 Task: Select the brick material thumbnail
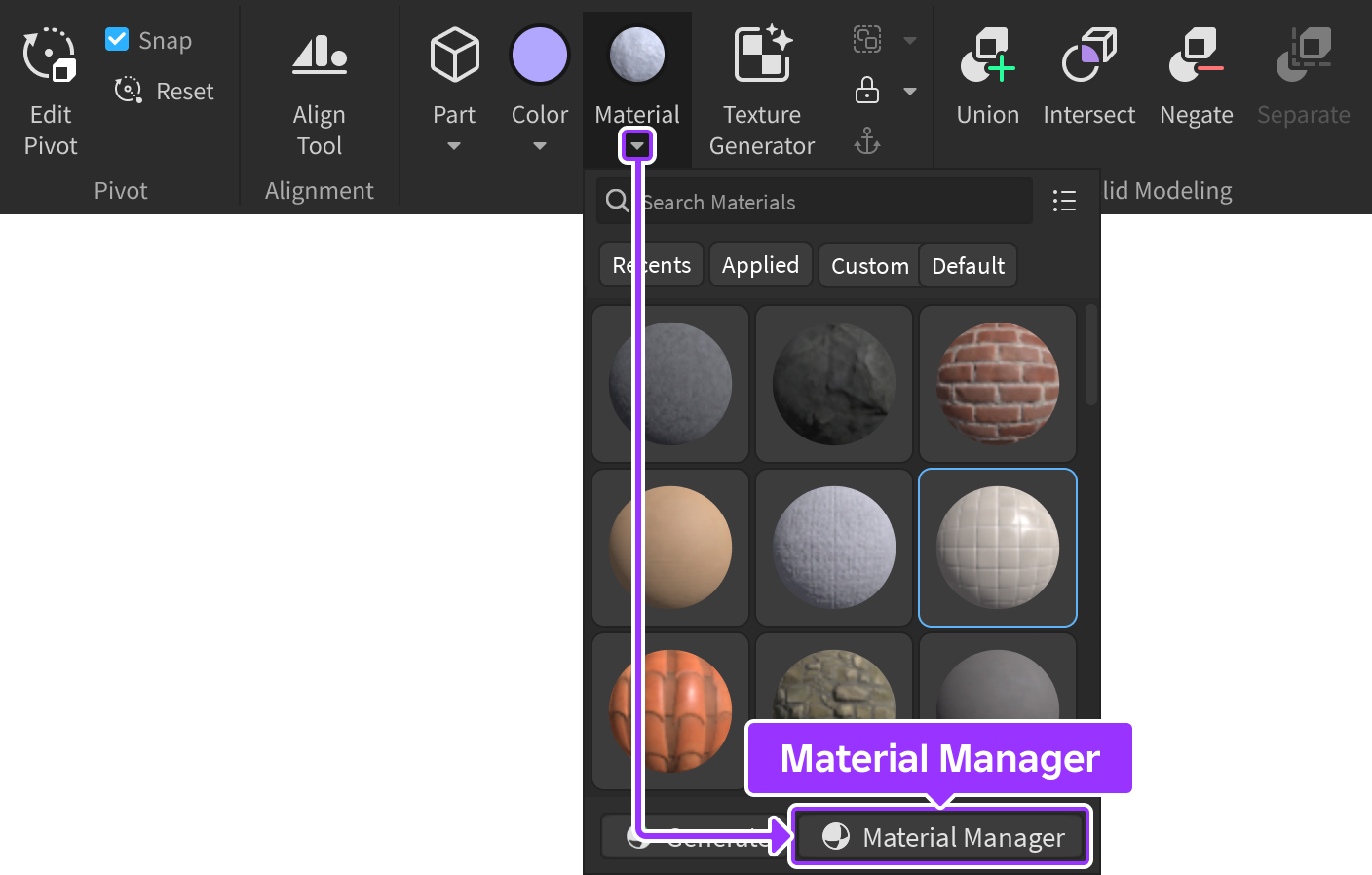(x=998, y=384)
